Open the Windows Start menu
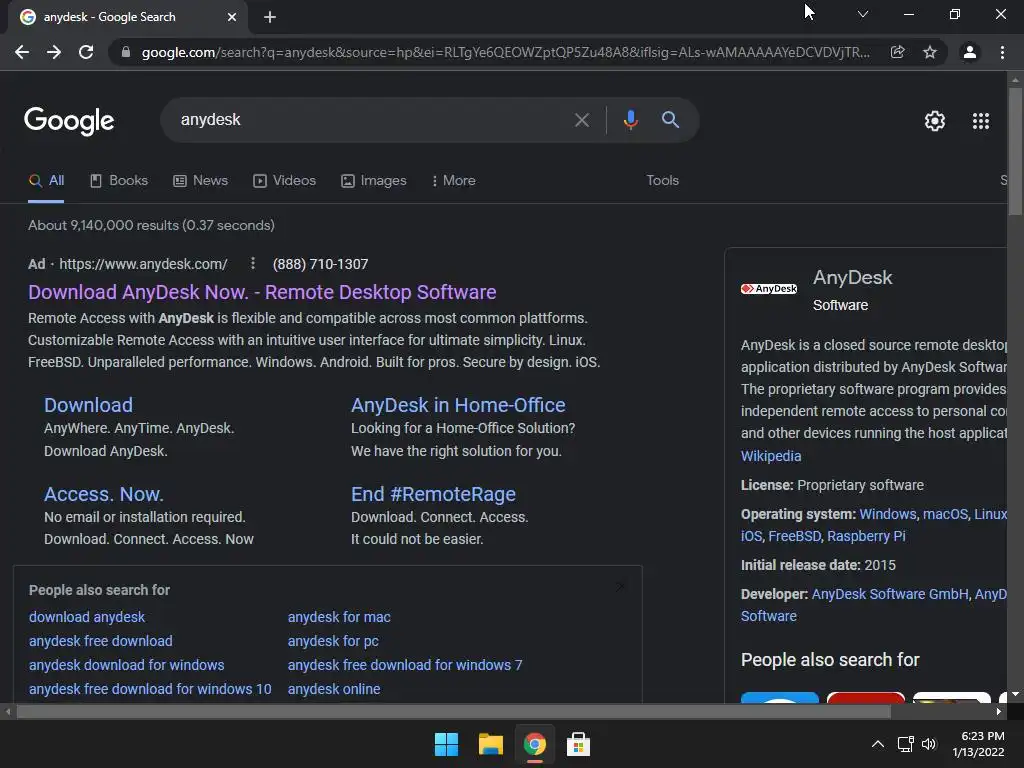The height and width of the screenshot is (768, 1024). click(447, 744)
